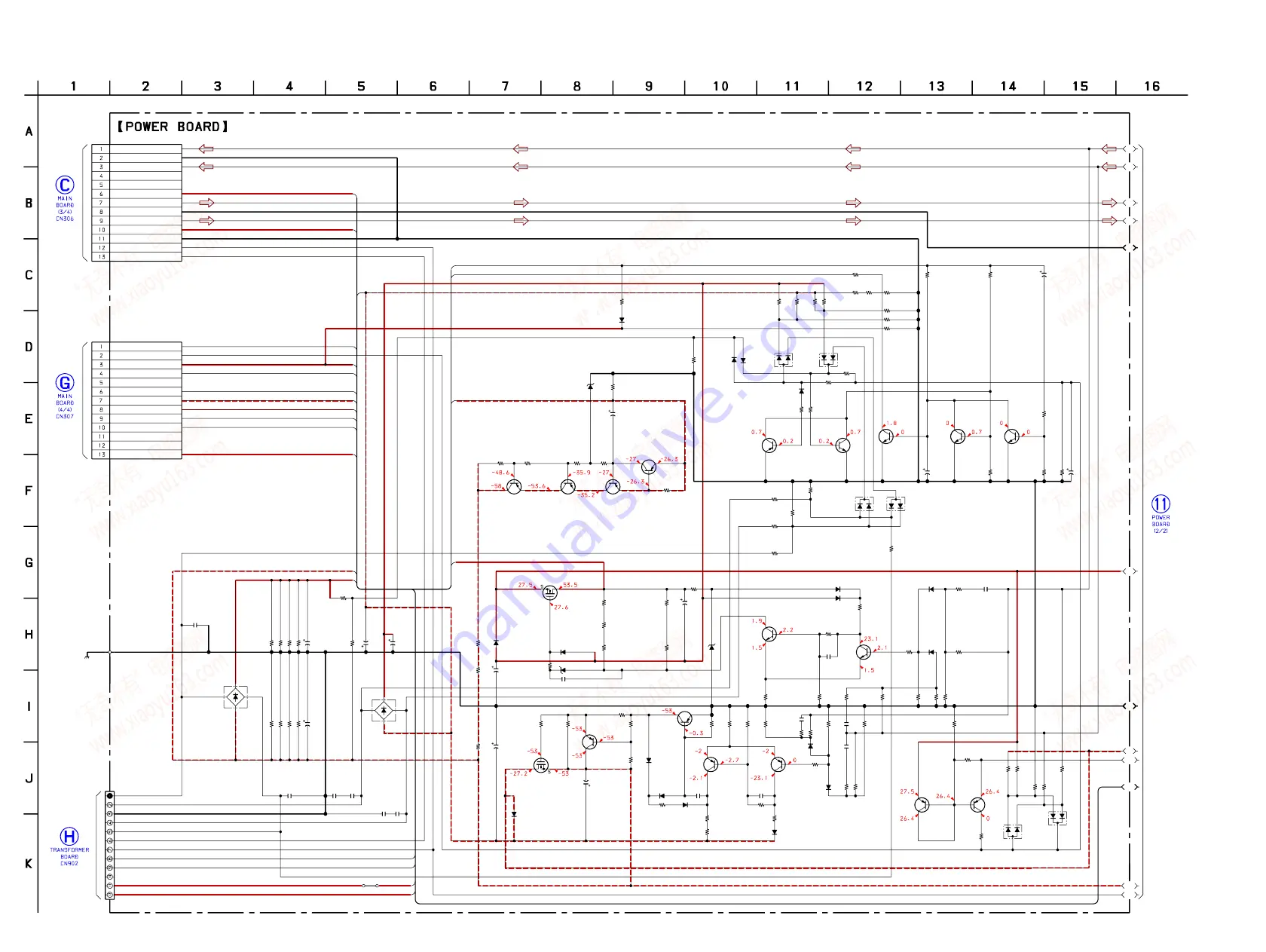Click the 27.6 voltage value
Screen dimensions: 1266x952
(561, 607)
